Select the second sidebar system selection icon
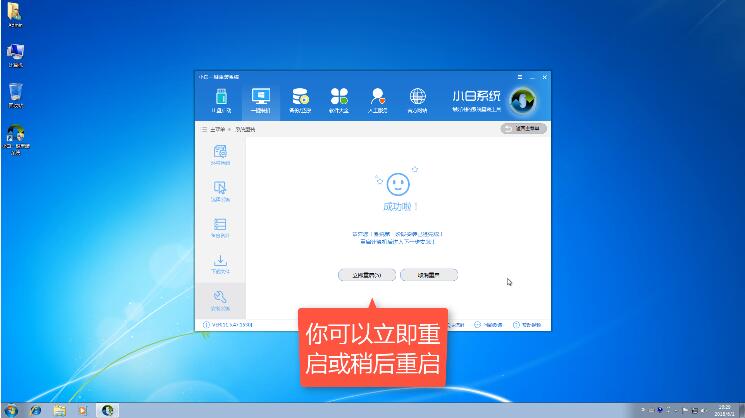745x418 pixels. tap(220, 190)
